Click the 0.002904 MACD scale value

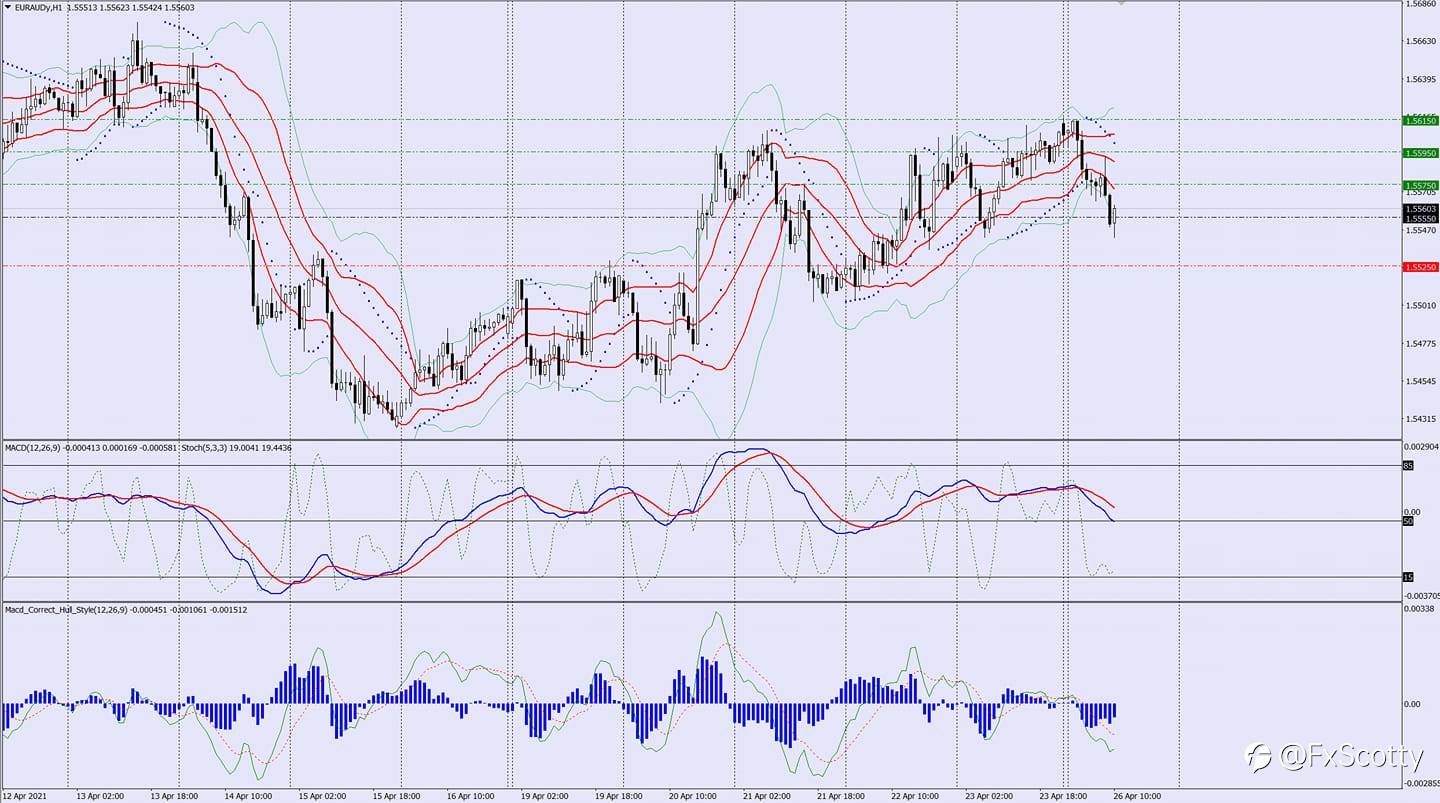(x=1421, y=446)
